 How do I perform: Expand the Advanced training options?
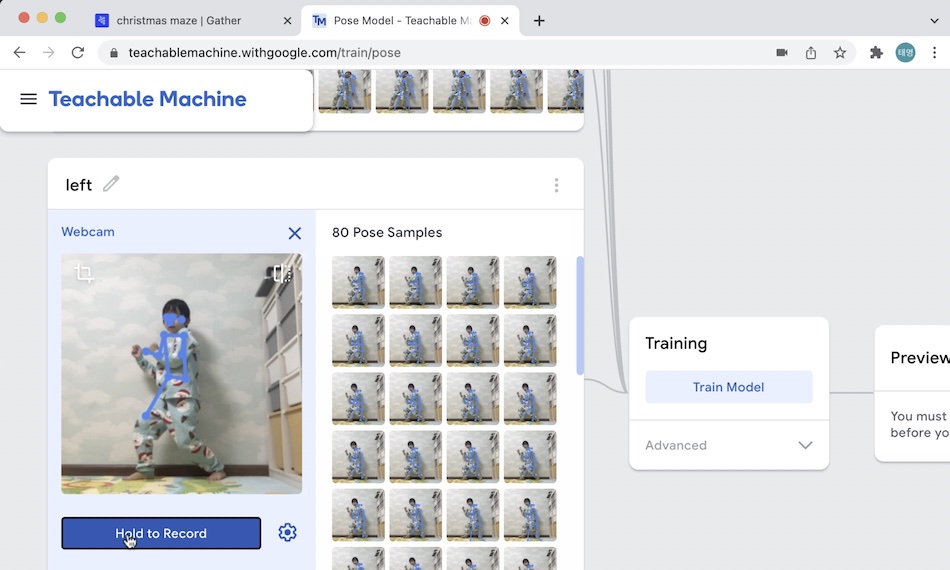pos(728,445)
